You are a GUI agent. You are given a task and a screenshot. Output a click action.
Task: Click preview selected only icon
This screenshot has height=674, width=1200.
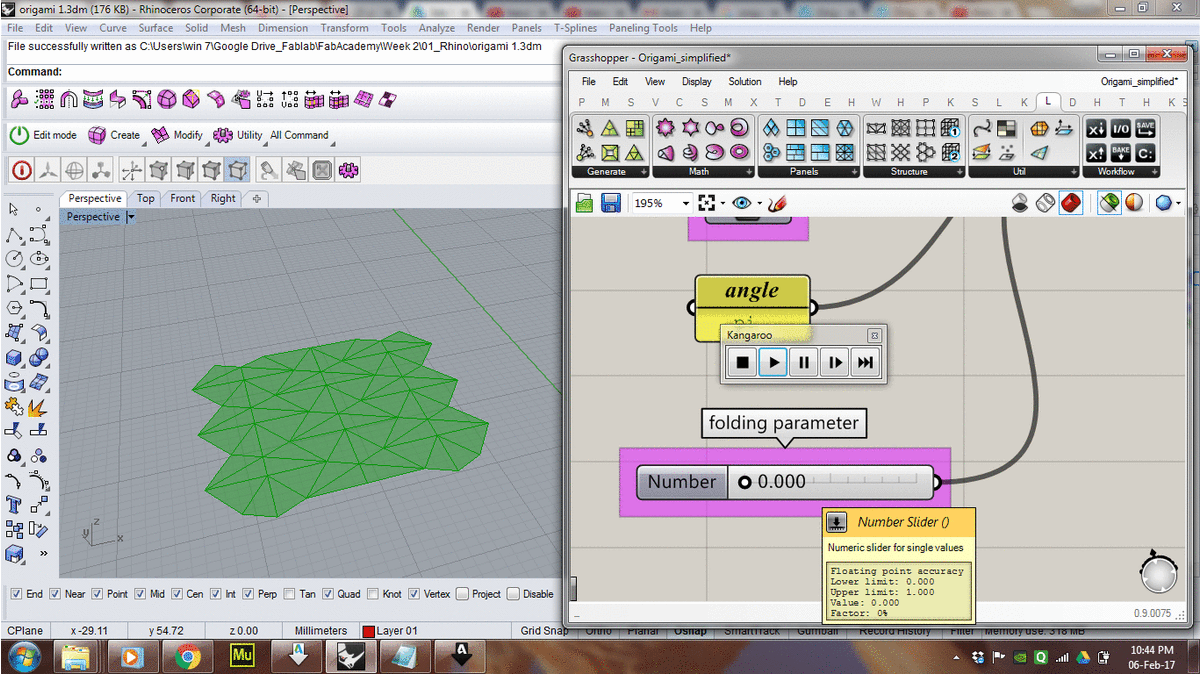click(x=1109, y=203)
